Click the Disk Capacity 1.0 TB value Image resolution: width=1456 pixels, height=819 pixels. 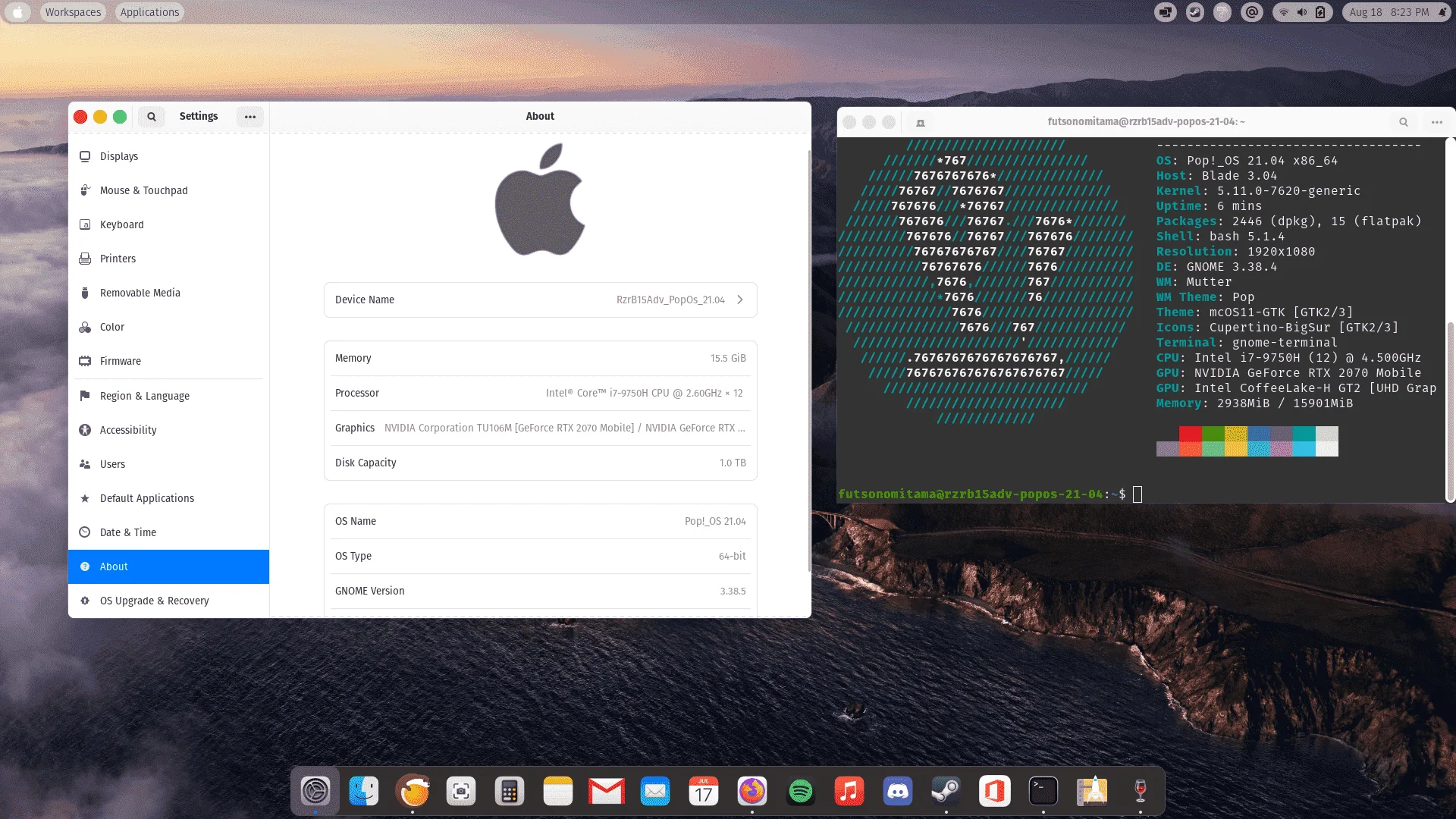point(733,463)
